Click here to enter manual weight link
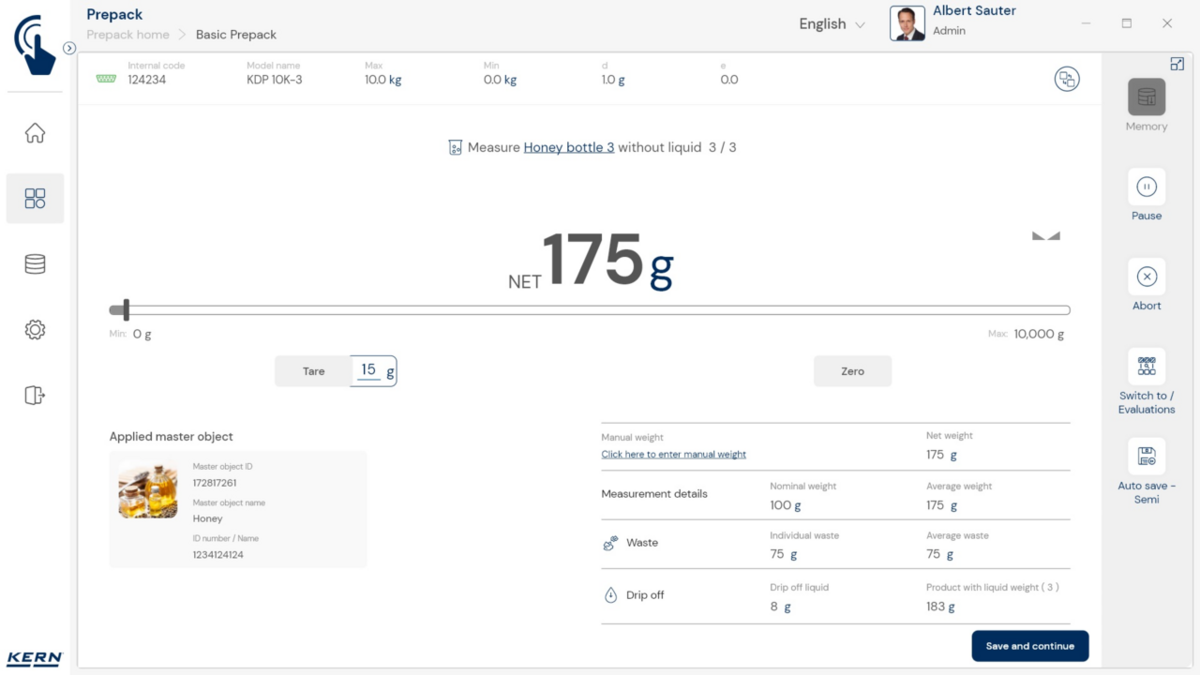Image resolution: width=1200 pixels, height=675 pixels. [x=673, y=454]
